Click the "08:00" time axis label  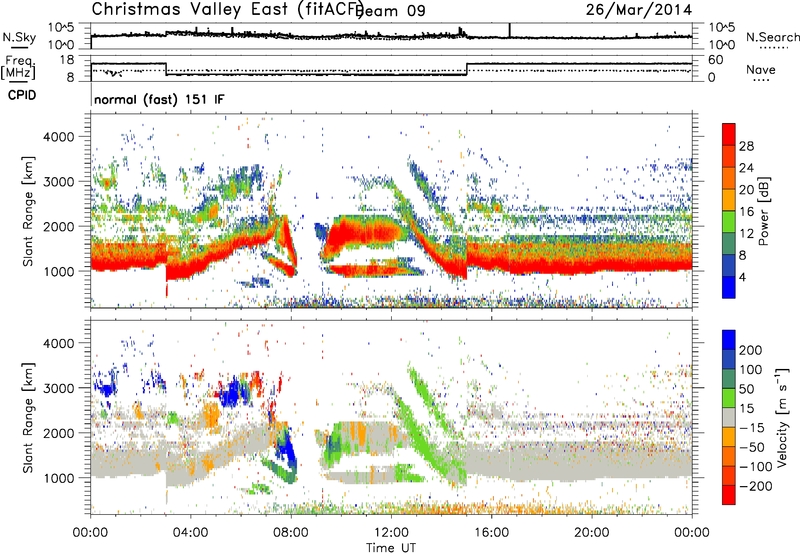[291, 533]
